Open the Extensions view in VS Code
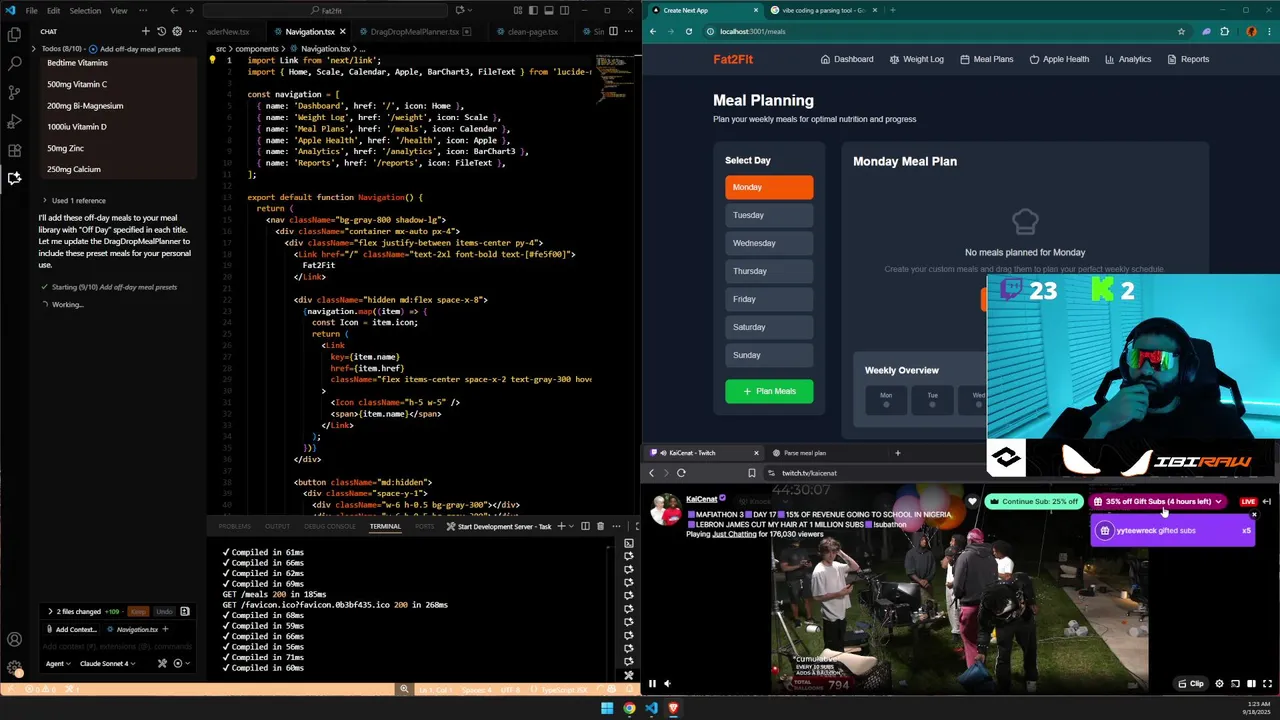 point(14,150)
